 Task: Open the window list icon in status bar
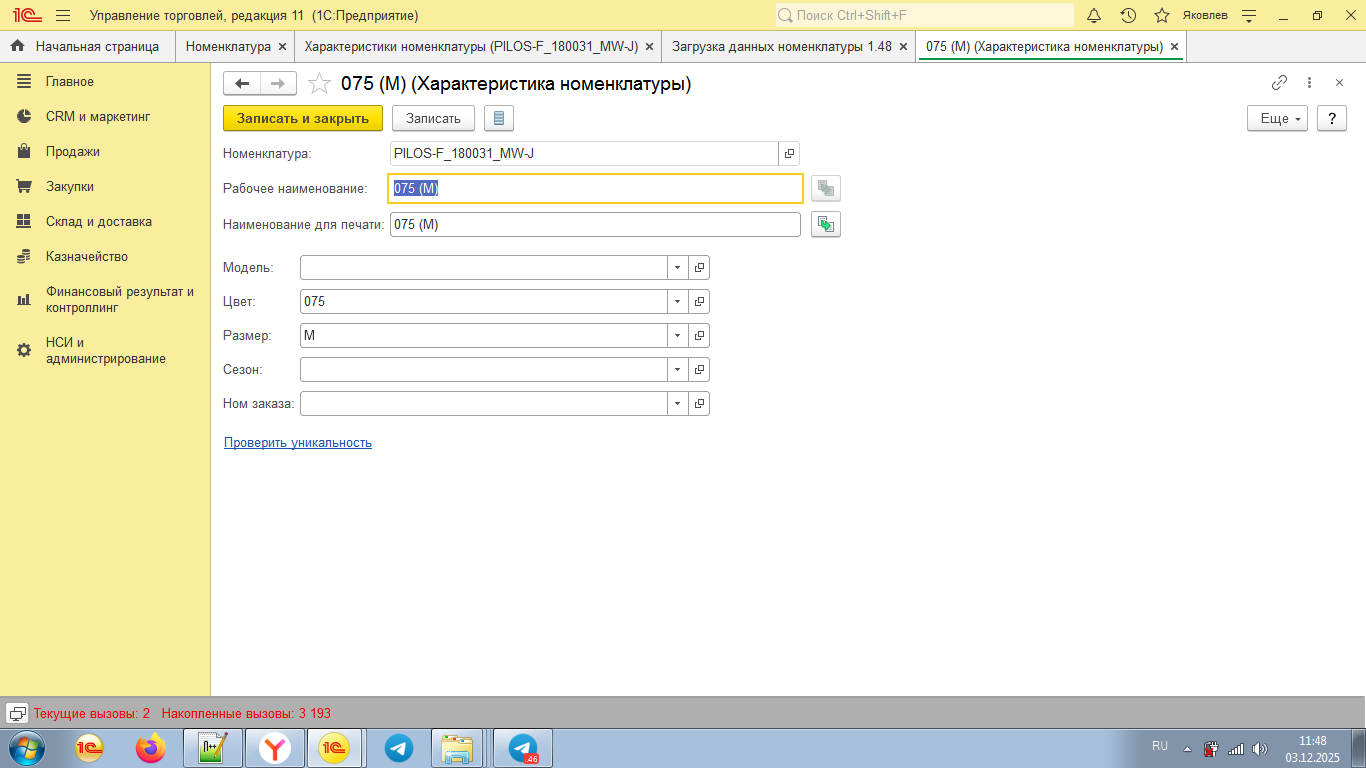[17, 713]
